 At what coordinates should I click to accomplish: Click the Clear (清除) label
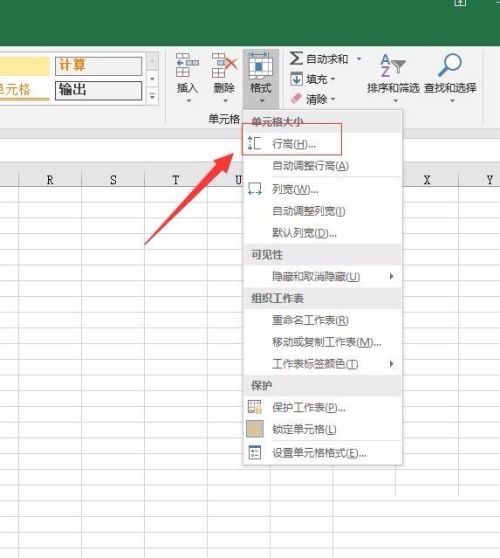point(316,99)
